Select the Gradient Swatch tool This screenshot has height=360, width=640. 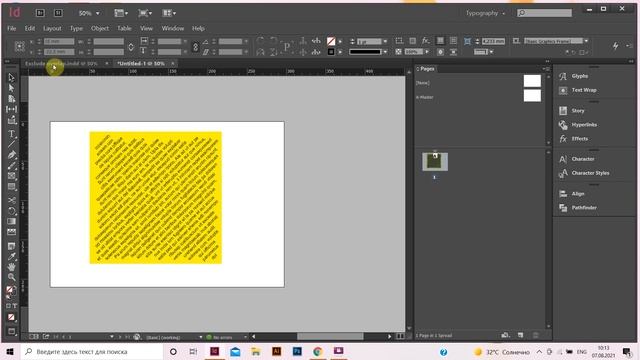[11, 221]
